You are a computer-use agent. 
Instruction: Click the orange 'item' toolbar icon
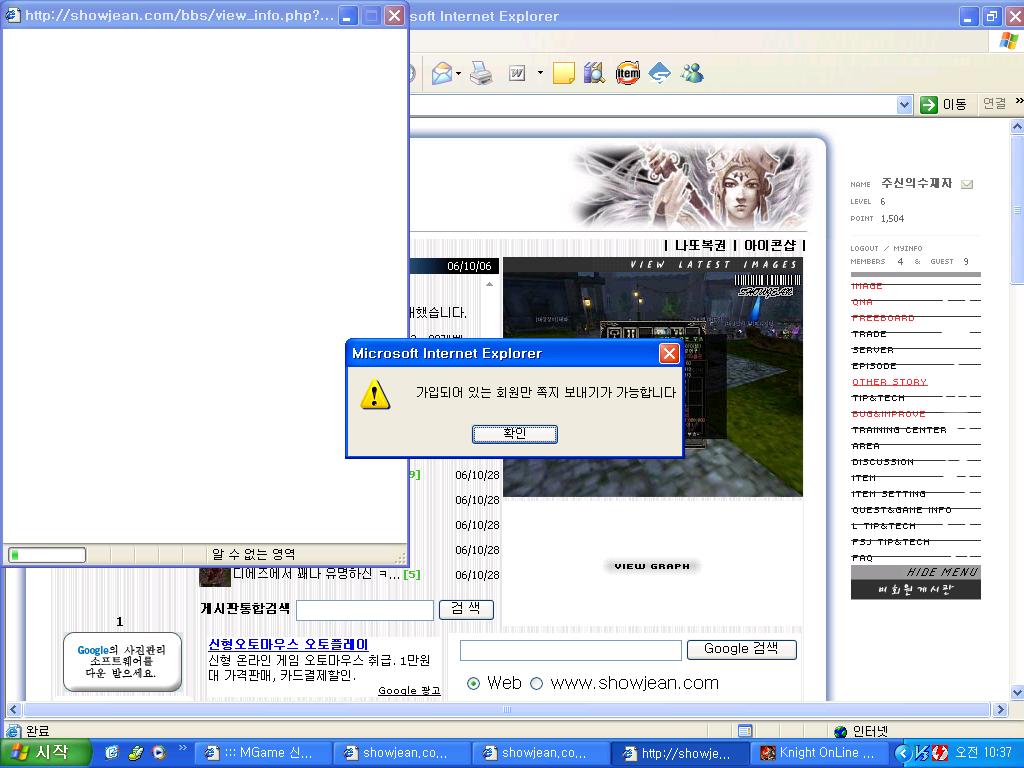628,73
